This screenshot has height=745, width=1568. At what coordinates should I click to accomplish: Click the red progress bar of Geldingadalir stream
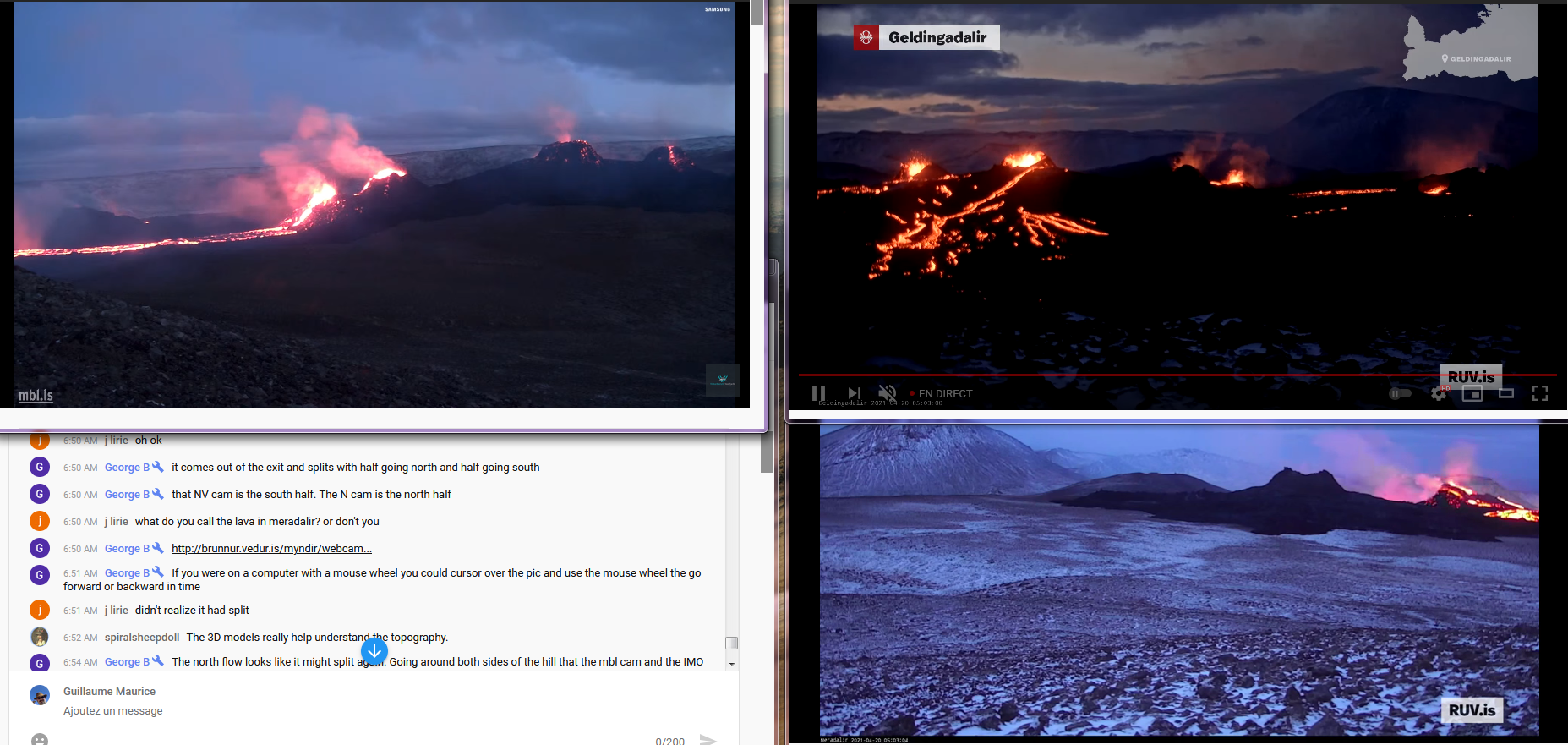pyautogui.click(x=1177, y=375)
